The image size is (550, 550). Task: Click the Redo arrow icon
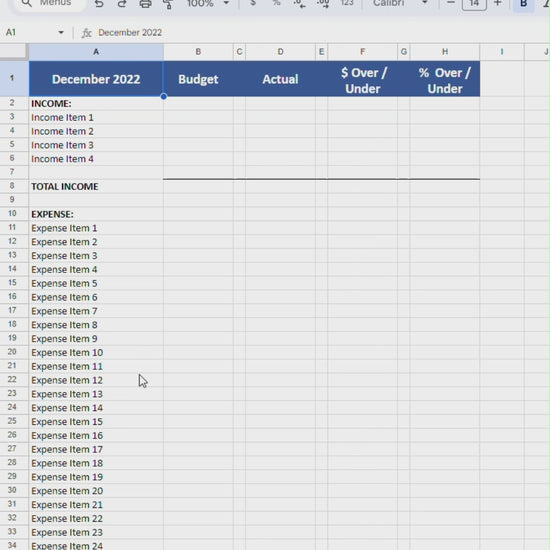tap(122, 4)
